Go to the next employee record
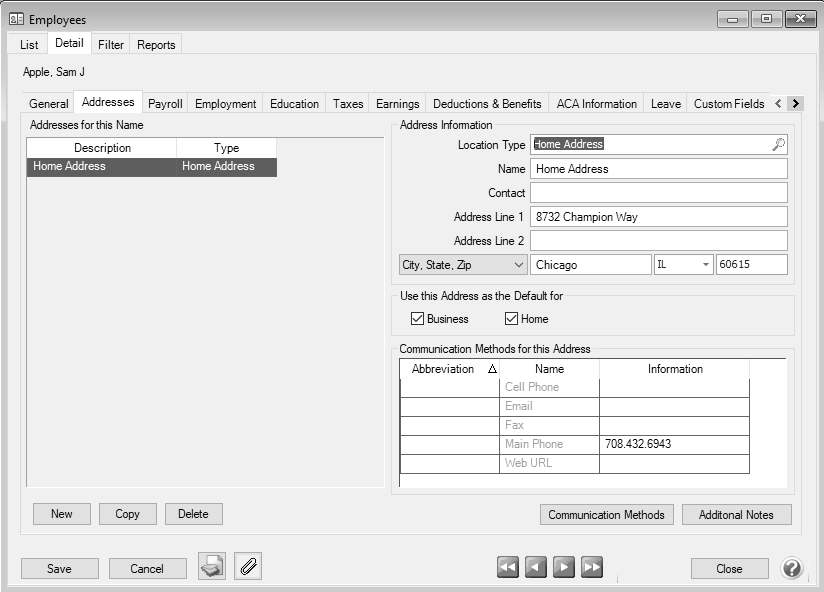This screenshot has height=592, width=824. (x=563, y=567)
